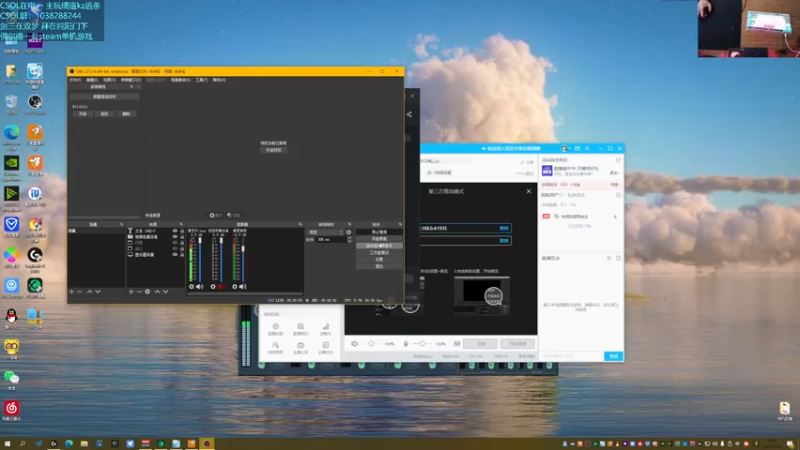
Task: Open settings gear of third mixer channel
Action: coord(235,287)
